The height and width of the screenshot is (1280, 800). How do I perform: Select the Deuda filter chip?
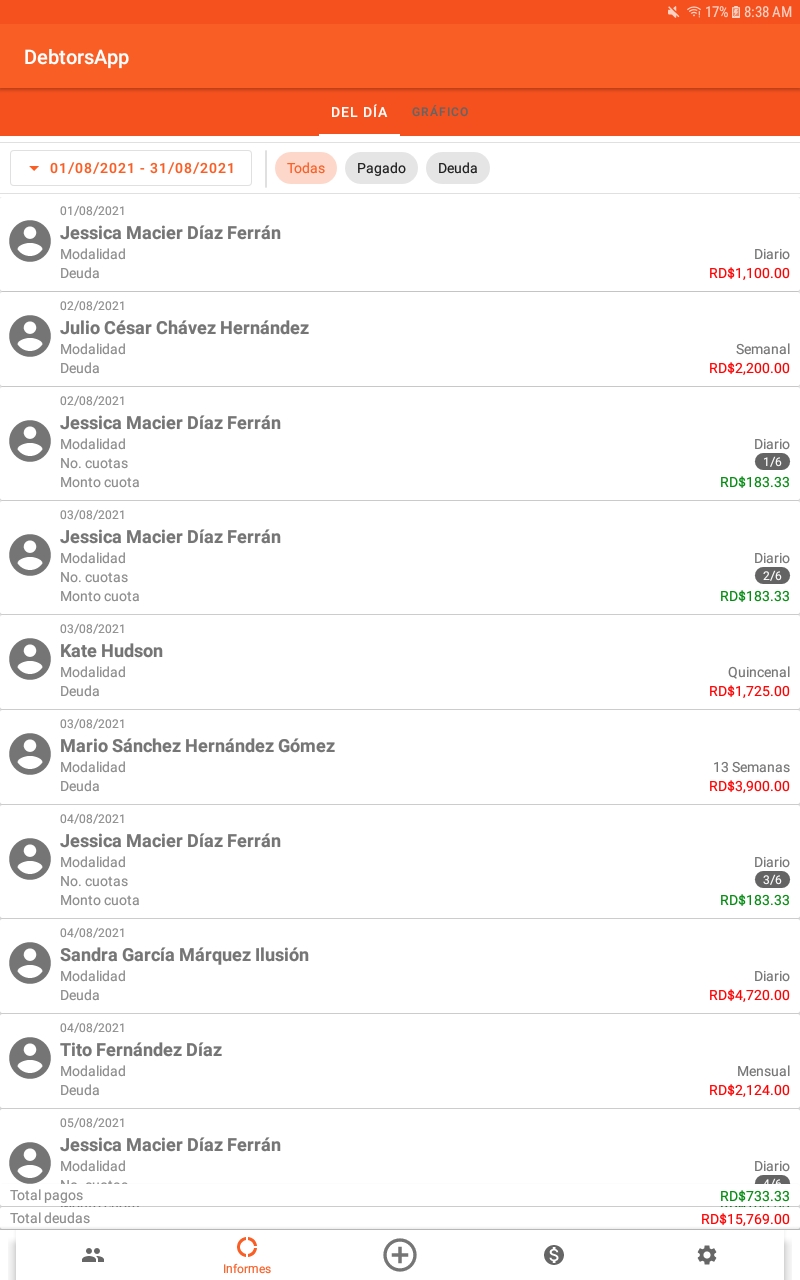pos(458,168)
